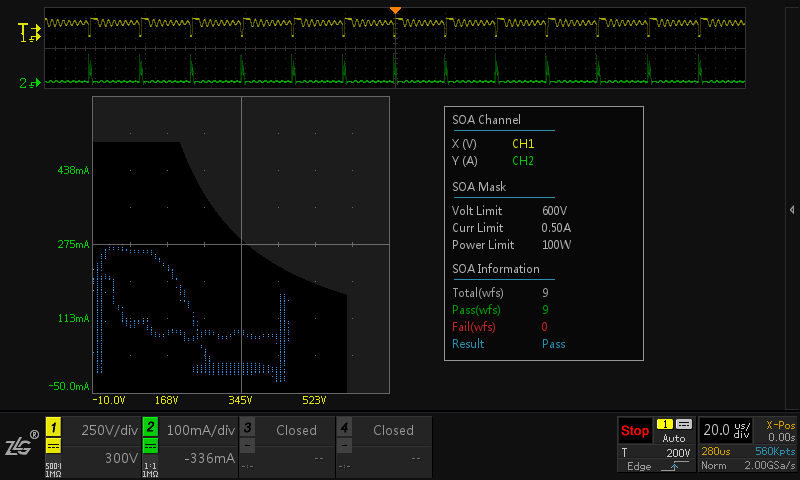Click the SOA Mask heading
The width and height of the screenshot is (800, 480).
[x=479, y=187]
